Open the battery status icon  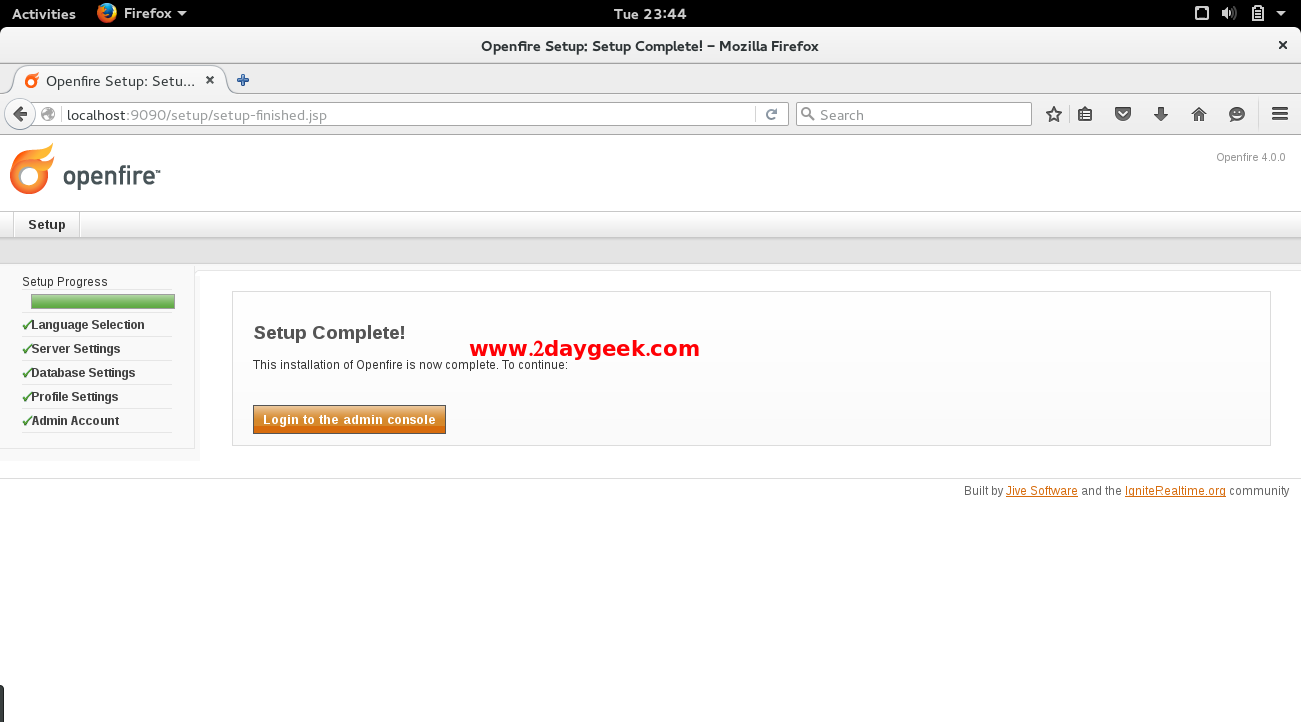click(1258, 13)
